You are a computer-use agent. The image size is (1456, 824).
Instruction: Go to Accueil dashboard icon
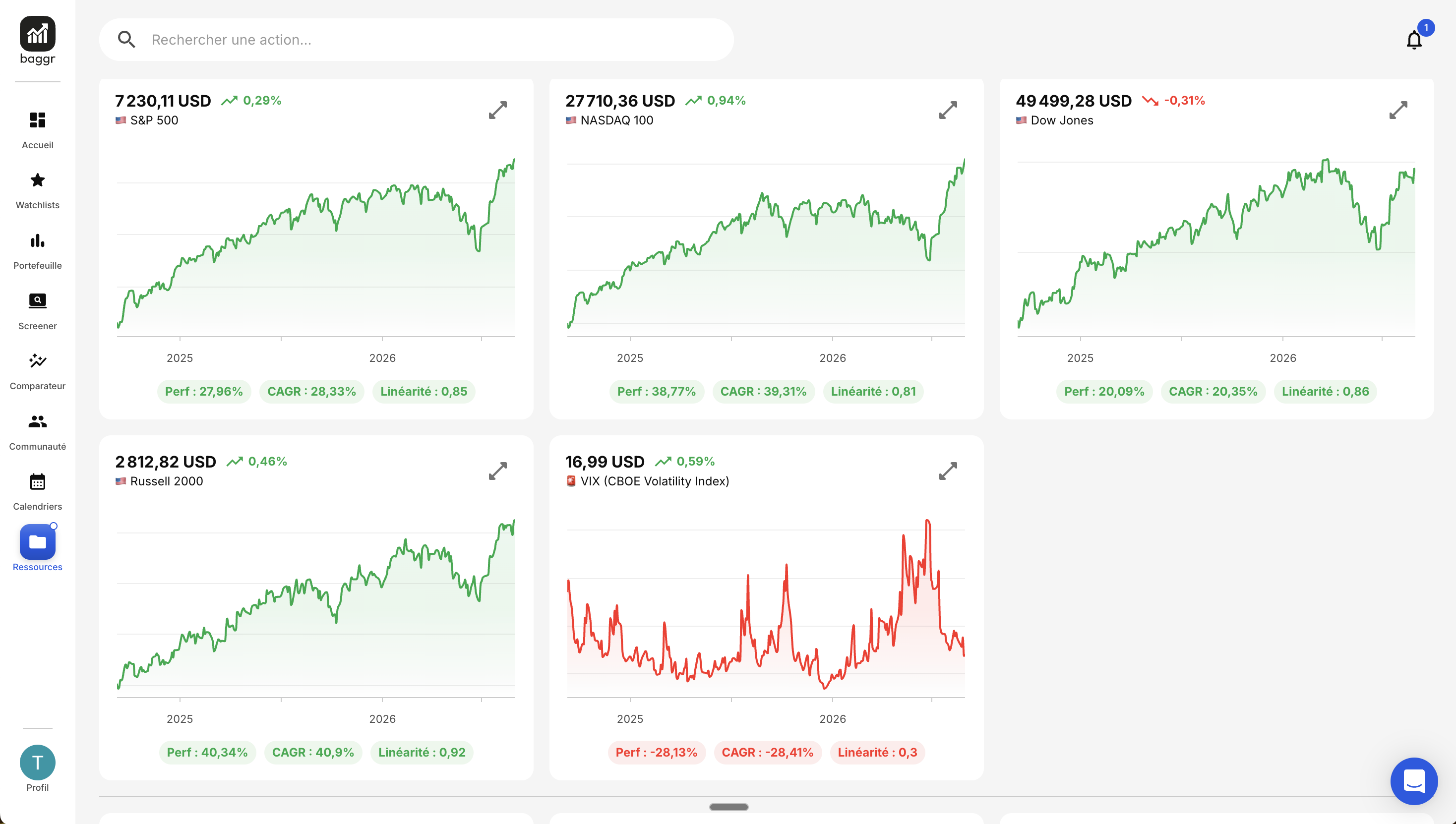[x=37, y=120]
